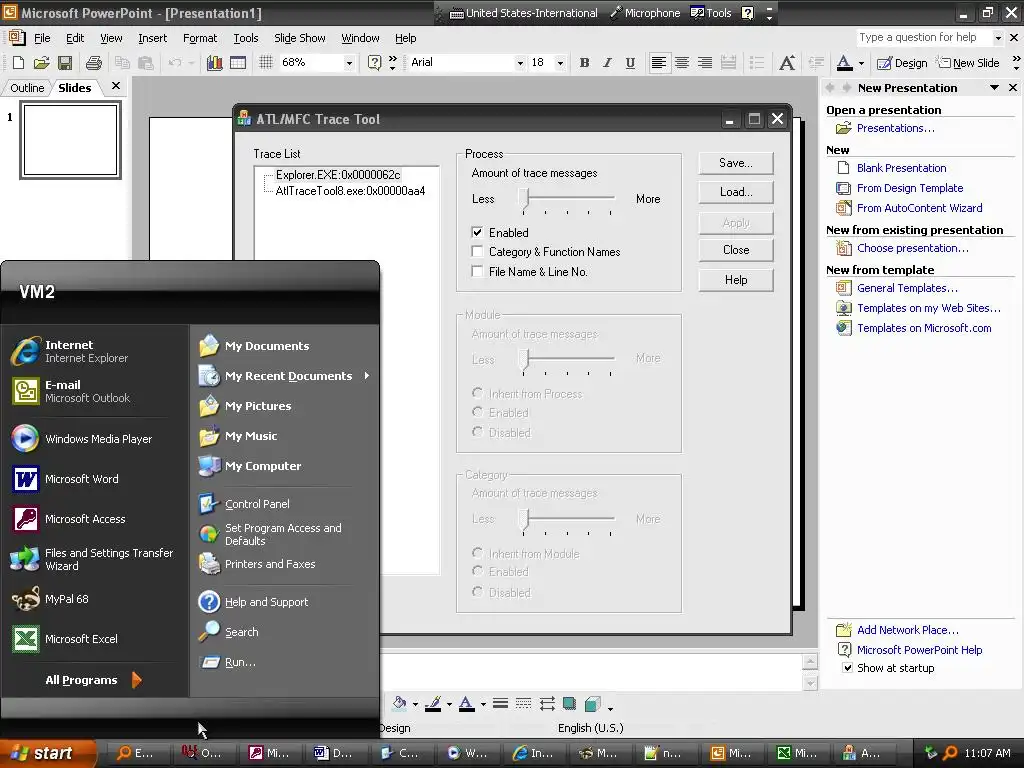This screenshot has width=1024, height=768.
Task: Click the Close button in Trace Tool
Action: click(x=736, y=250)
